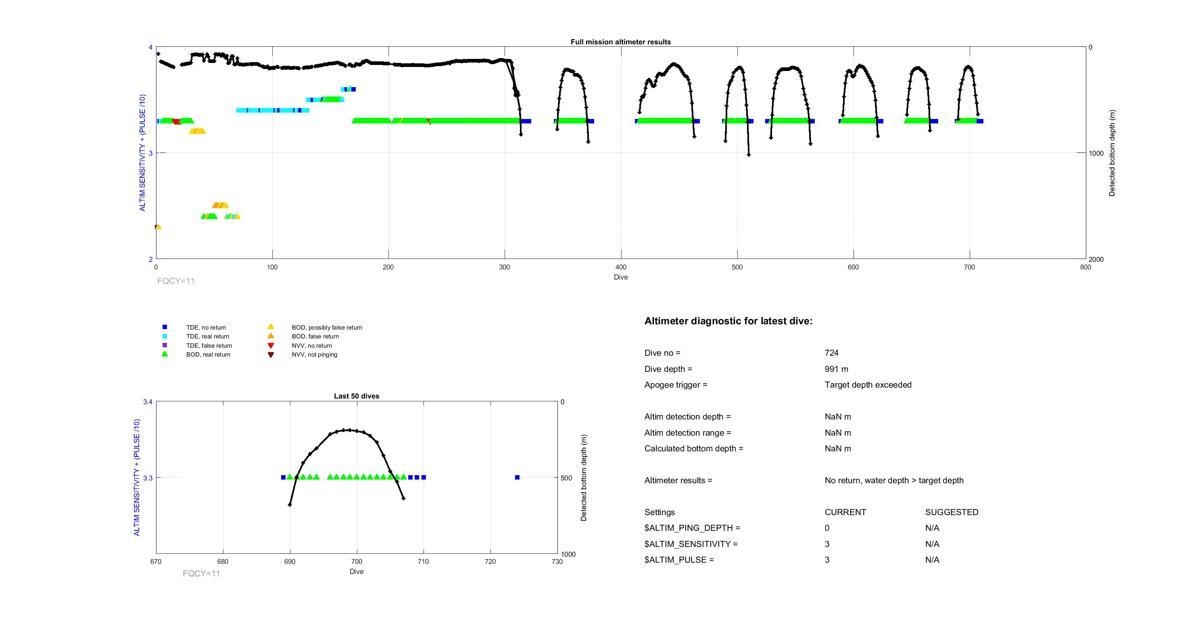Select the 'BOD, false return' legend label
Screen dimensions: 1200x622
tap(315, 336)
